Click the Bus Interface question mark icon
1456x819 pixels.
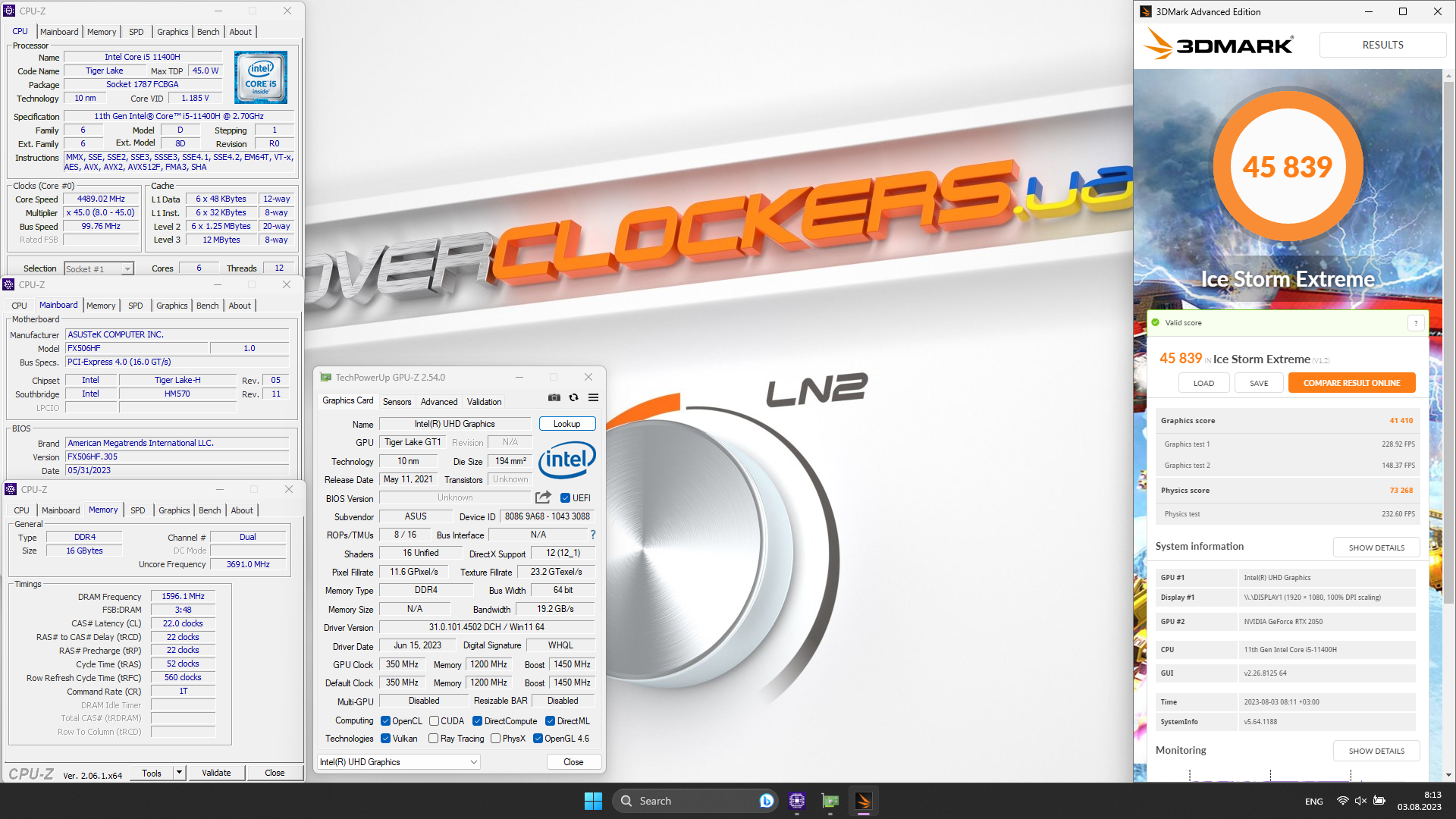click(x=593, y=535)
